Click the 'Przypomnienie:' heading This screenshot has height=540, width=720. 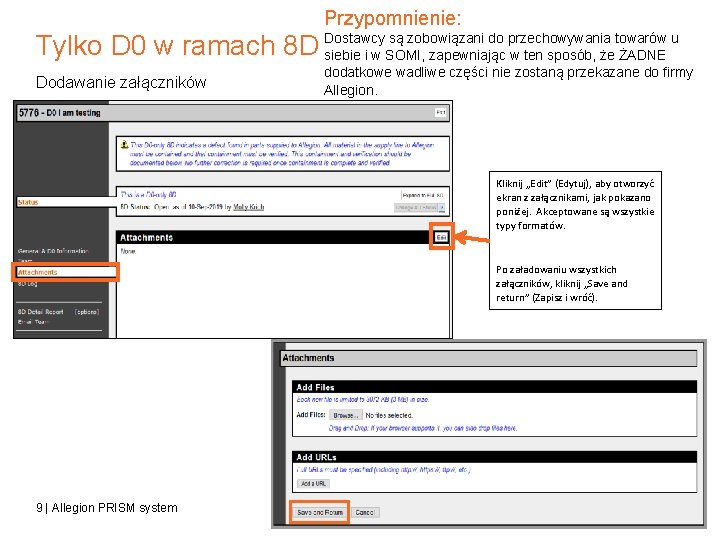click(393, 18)
